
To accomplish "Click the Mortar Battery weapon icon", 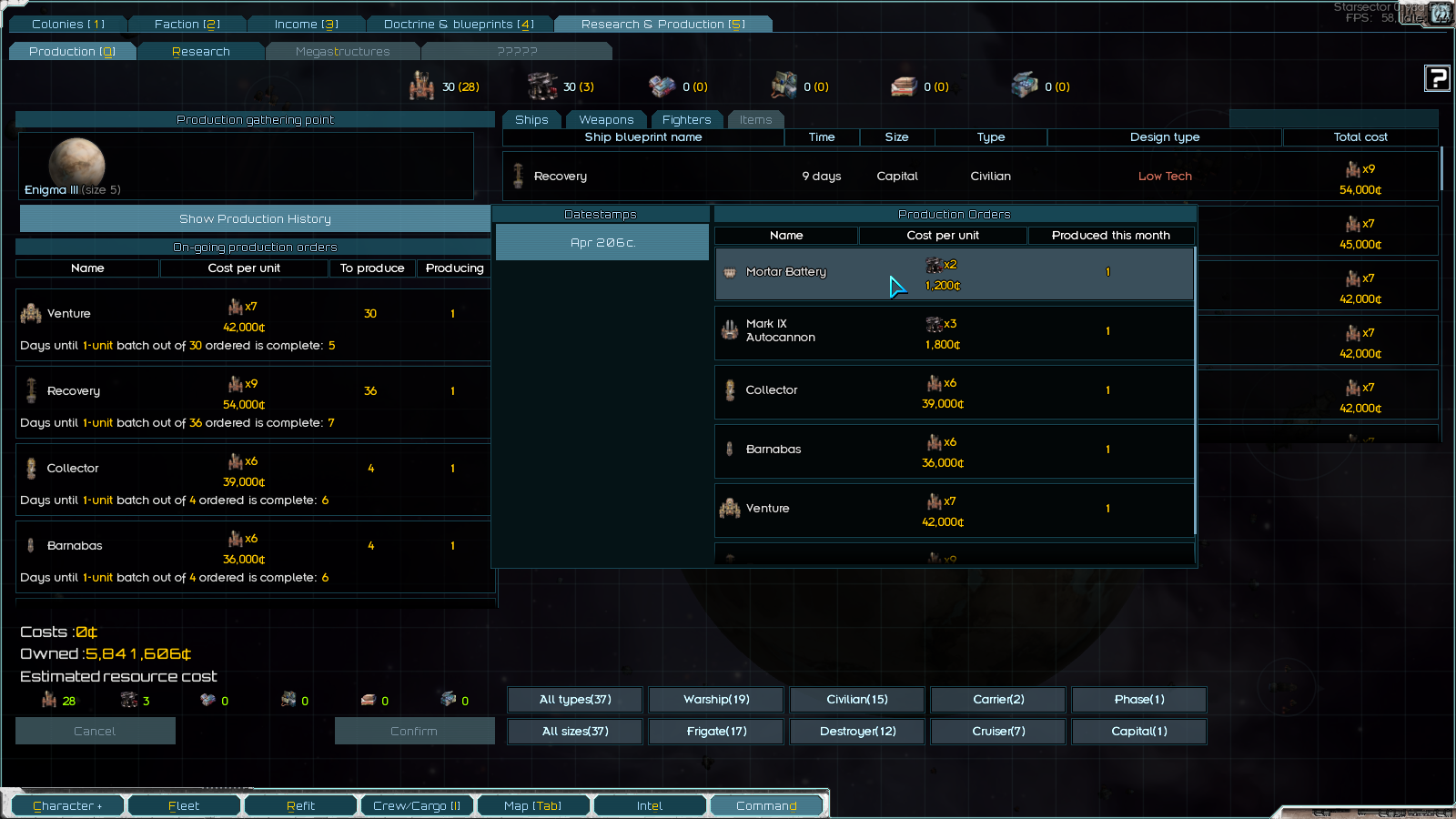I will (x=730, y=272).
